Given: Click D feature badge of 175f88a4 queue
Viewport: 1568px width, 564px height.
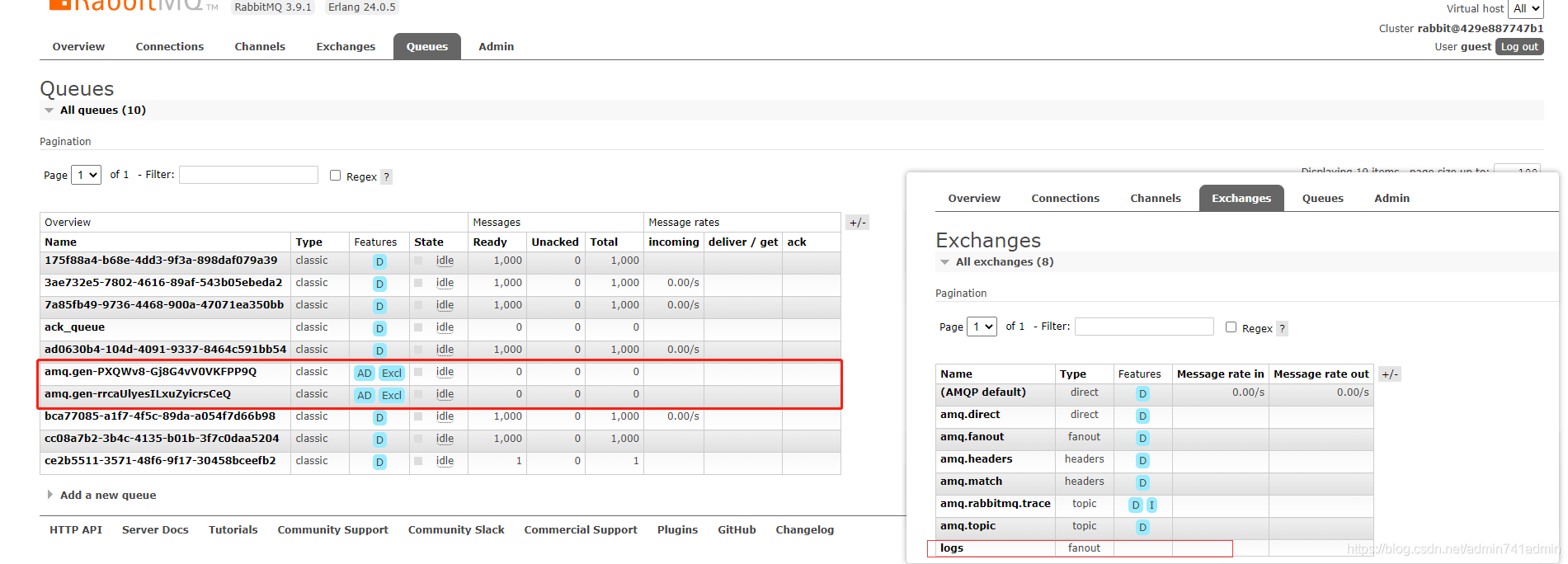Looking at the screenshot, I should click(379, 261).
